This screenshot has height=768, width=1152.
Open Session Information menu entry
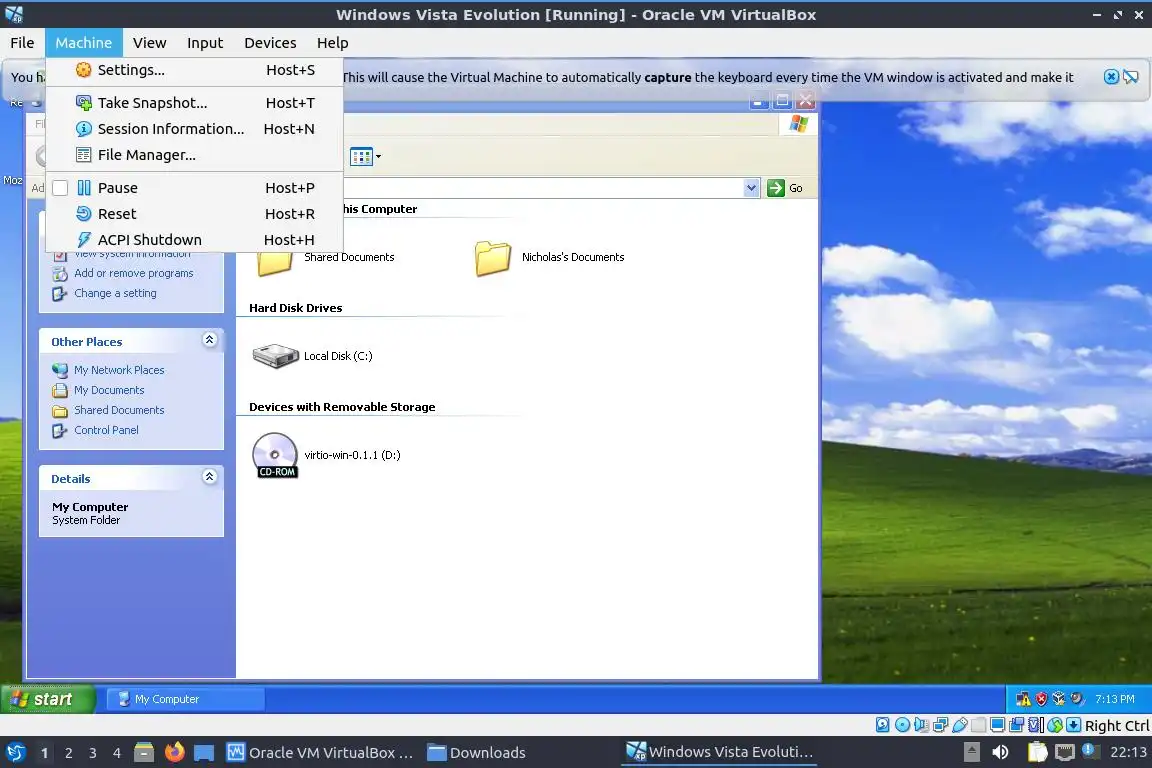point(195,129)
